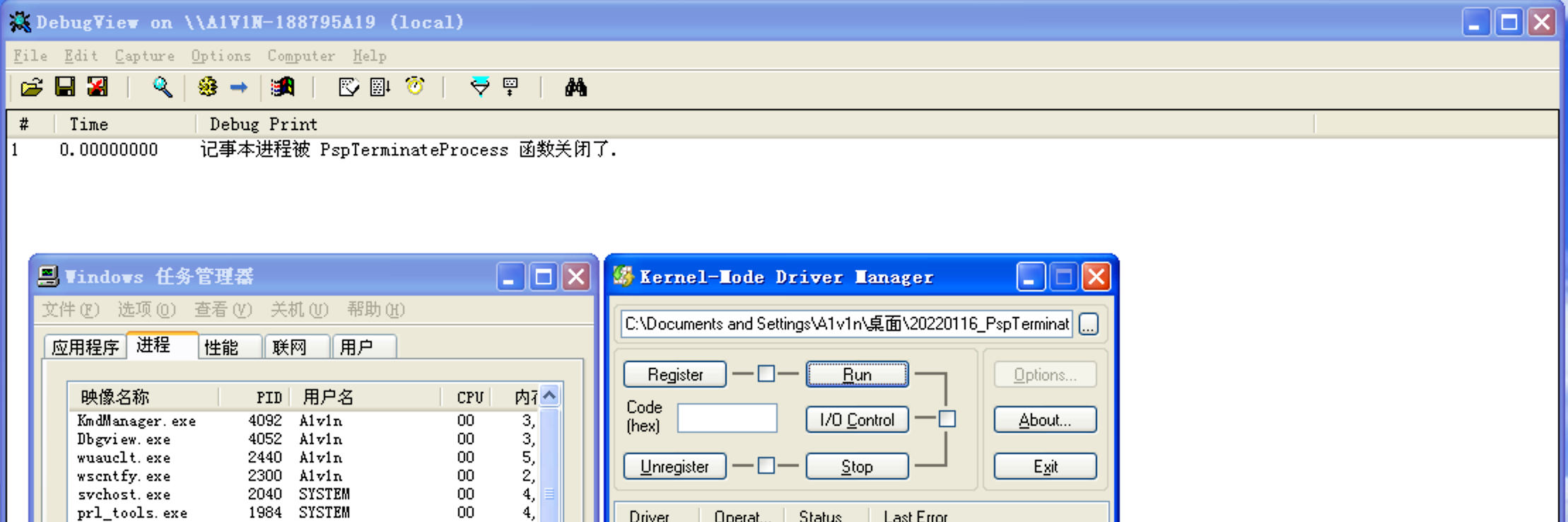Screen dimensions: 1568x522
Task: Click the browse '...' button beside driver path
Action: point(1089,324)
